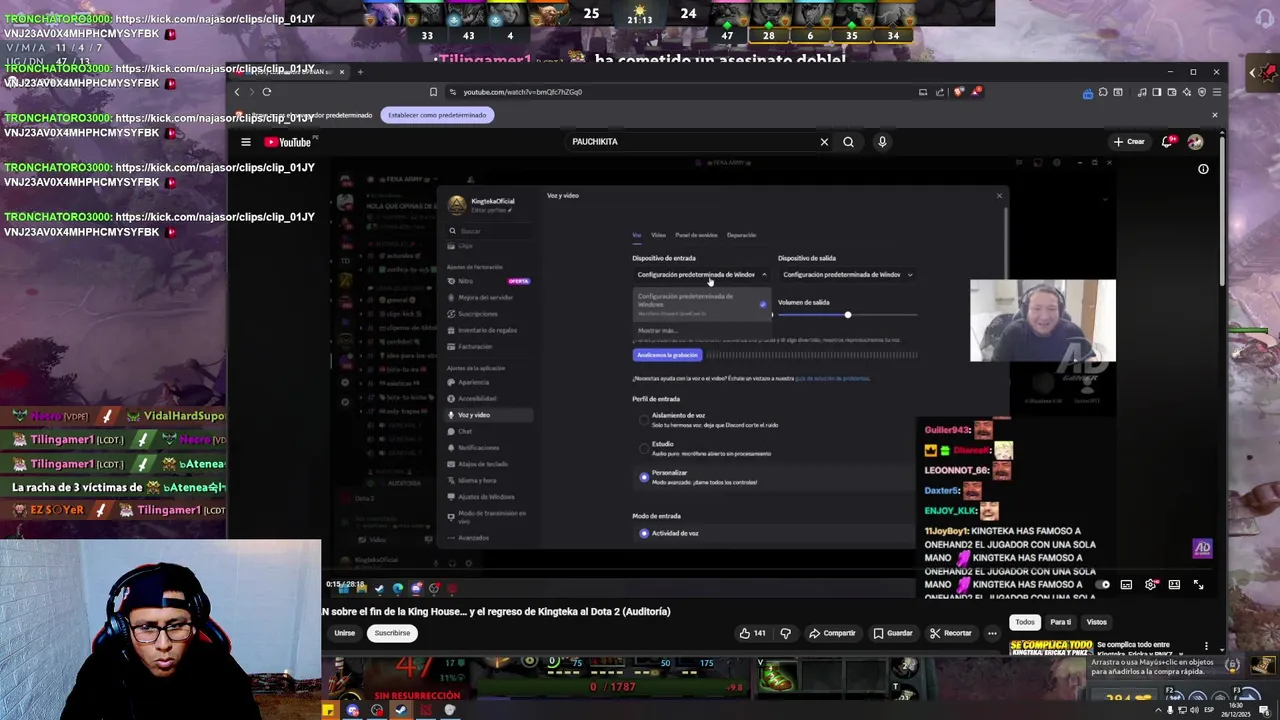Open the YouTube account avatar menu
Screen dimensions: 1280x720
point(1195,142)
